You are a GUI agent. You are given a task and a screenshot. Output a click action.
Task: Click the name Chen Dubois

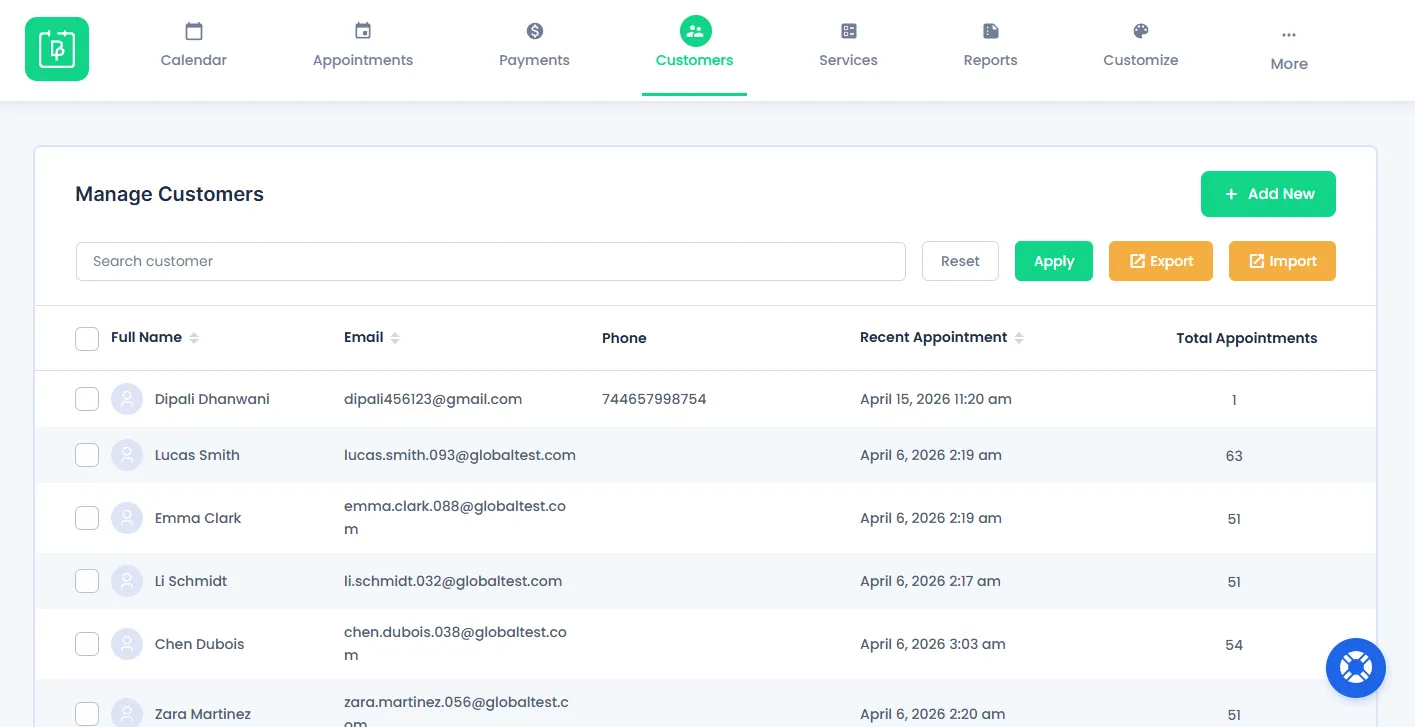[x=200, y=644]
